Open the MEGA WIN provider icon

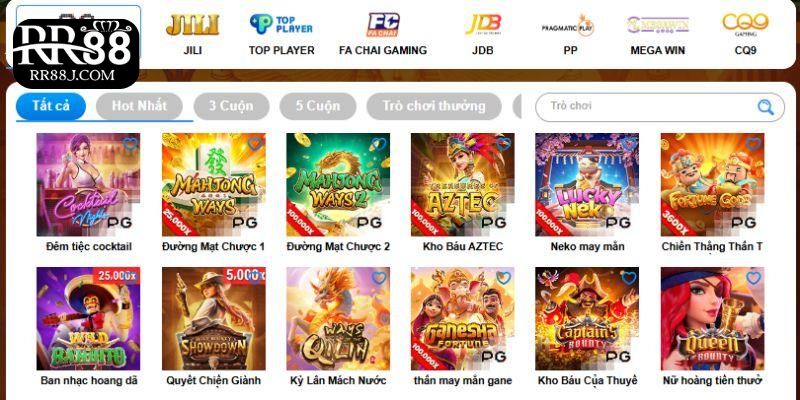click(x=658, y=25)
